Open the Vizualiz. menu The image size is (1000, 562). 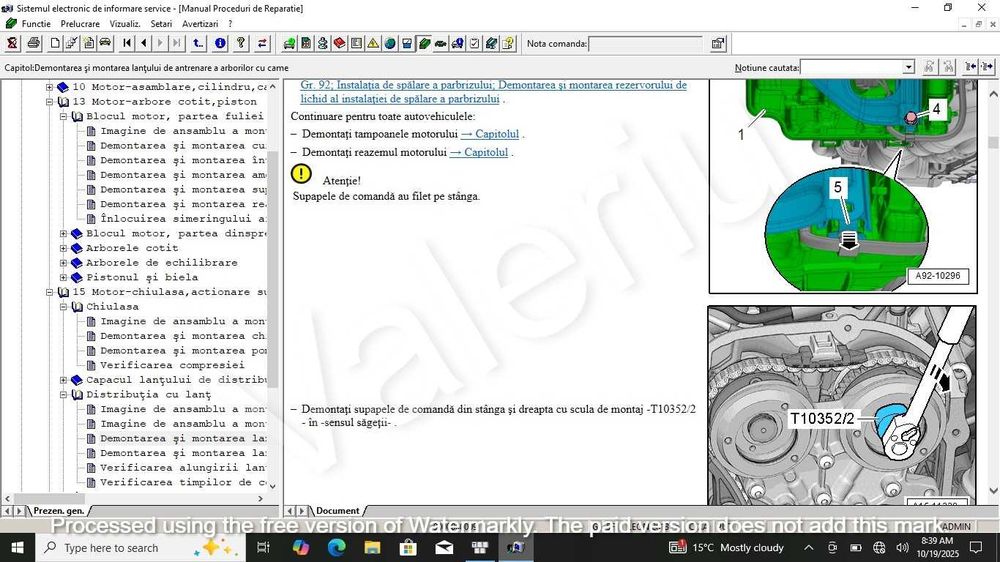coord(124,24)
